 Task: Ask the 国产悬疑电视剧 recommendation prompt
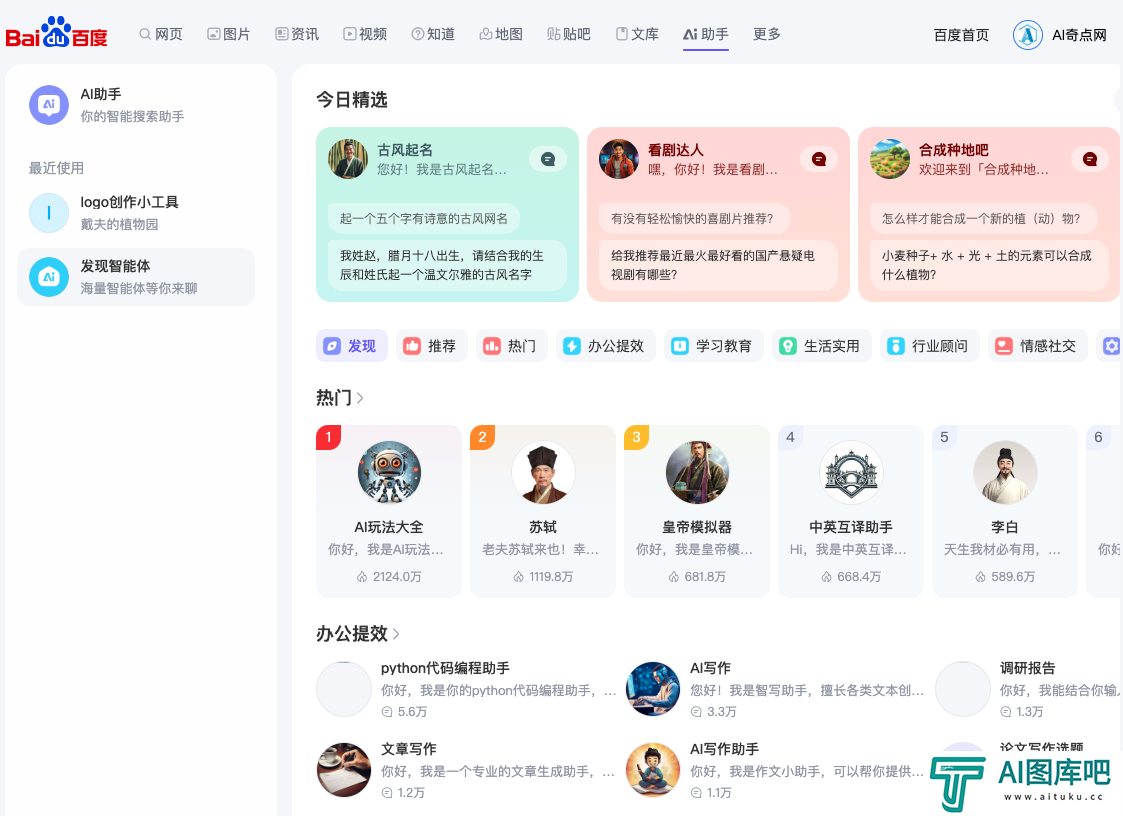point(718,265)
